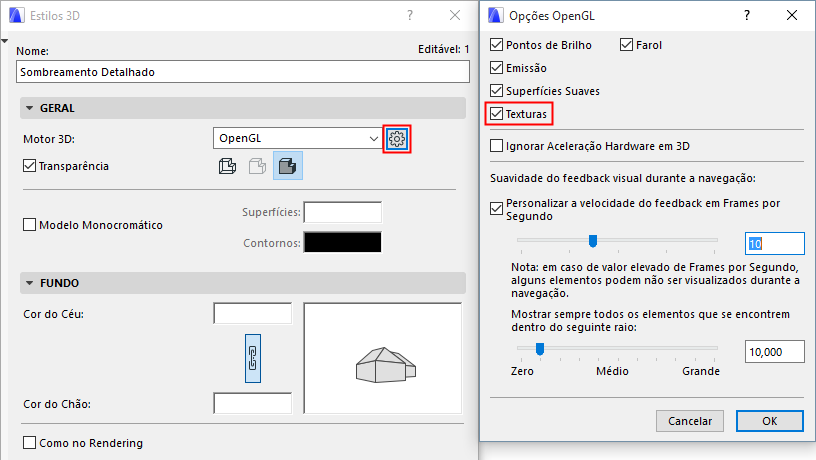The width and height of the screenshot is (816, 460).
Task: Click the Nome text field
Action: [x=243, y=72]
